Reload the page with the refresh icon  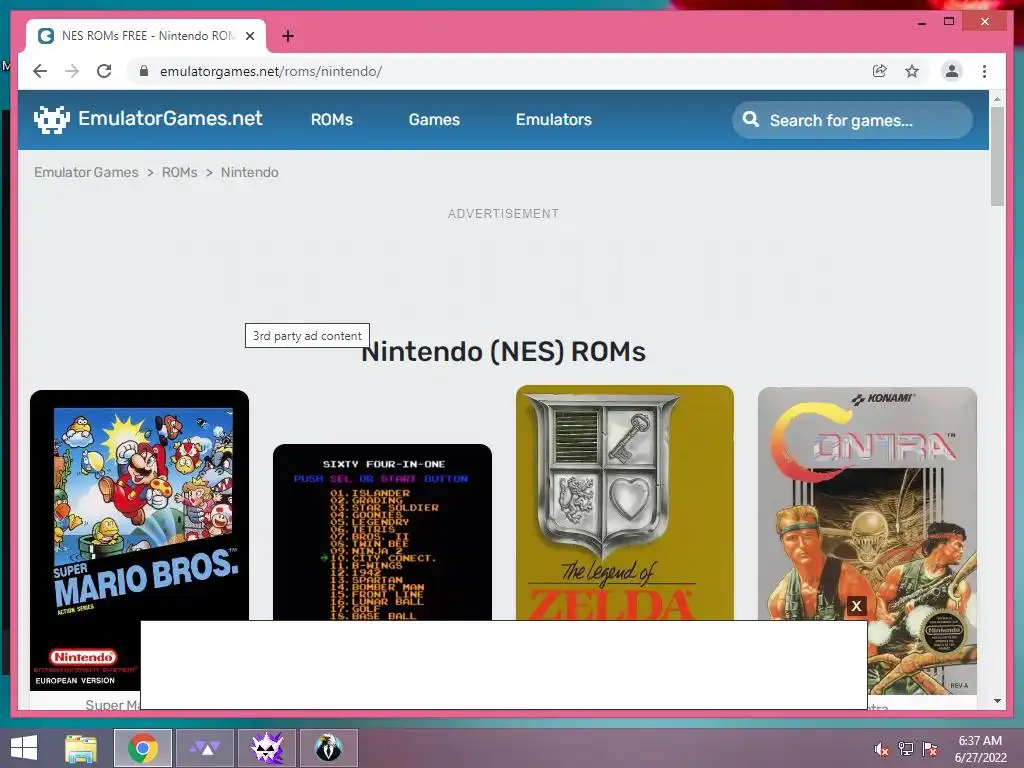pyautogui.click(x=104, y=71)
